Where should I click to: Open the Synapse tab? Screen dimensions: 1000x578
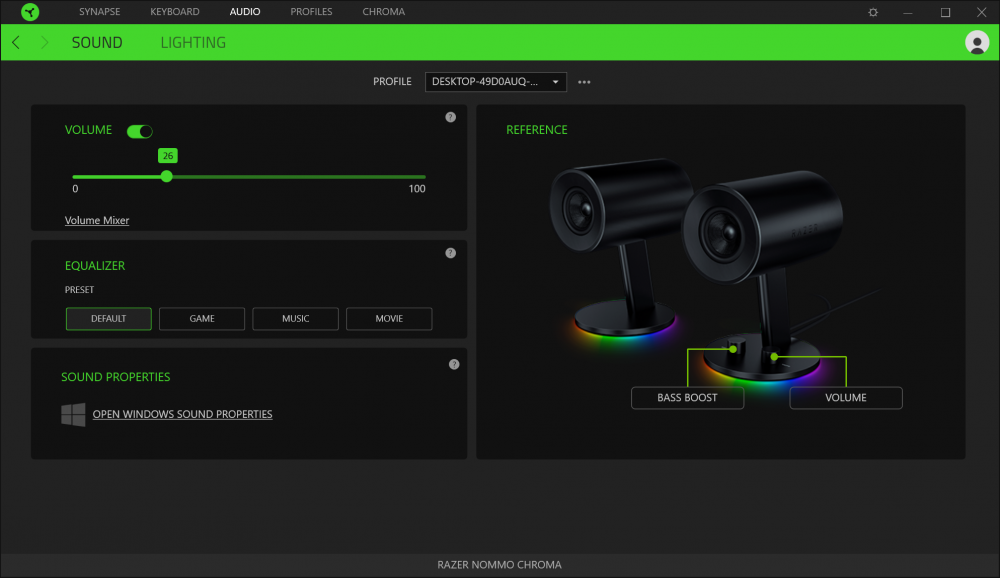[99, 11]
